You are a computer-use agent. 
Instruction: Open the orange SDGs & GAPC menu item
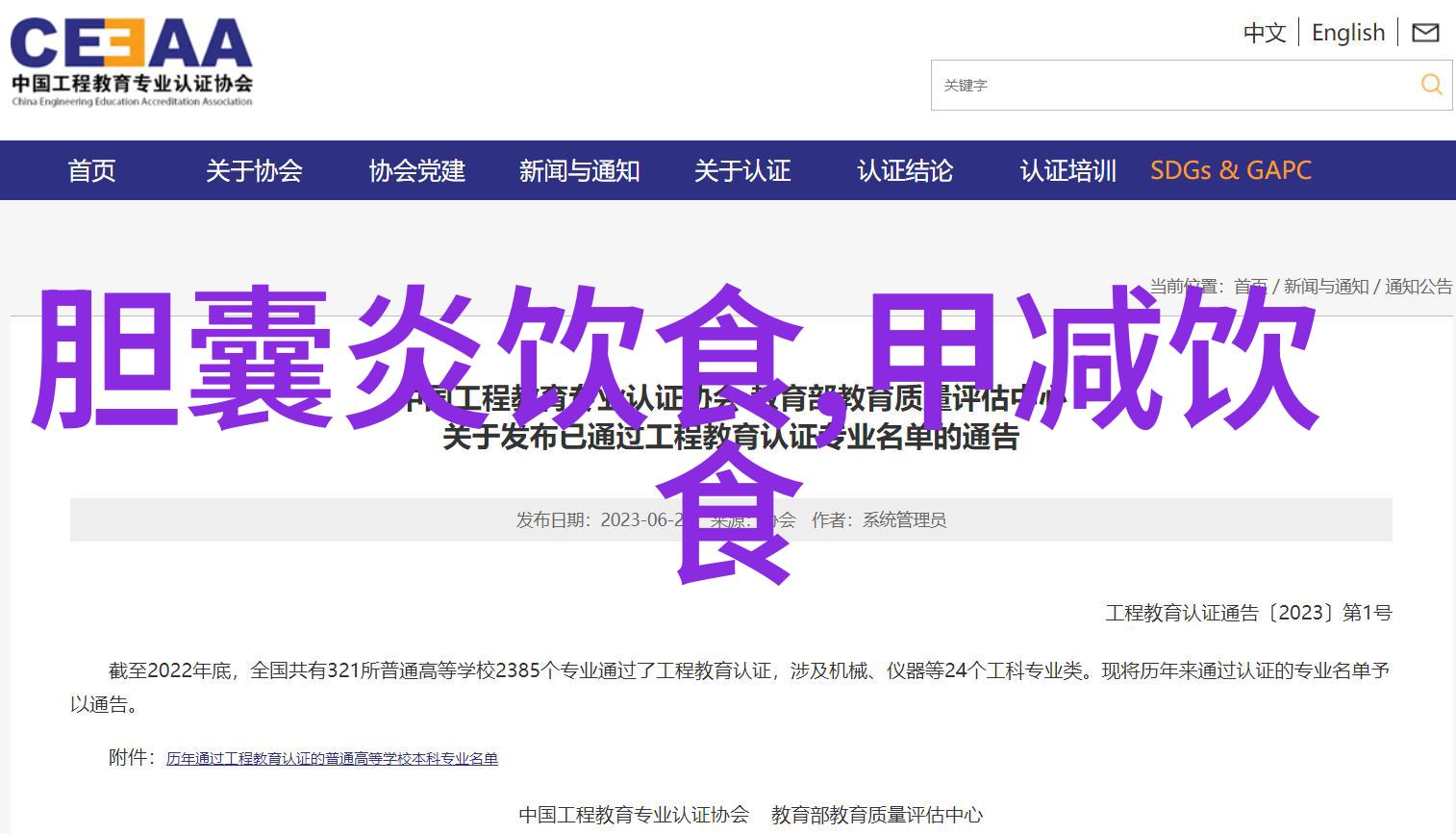(x=1230, y=171)
